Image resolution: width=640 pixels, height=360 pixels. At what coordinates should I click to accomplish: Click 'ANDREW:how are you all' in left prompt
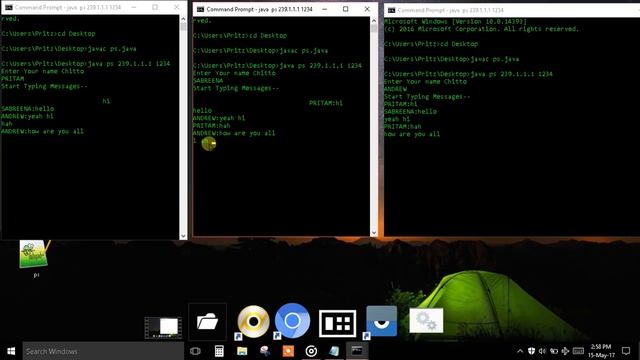pyautogui.click(x=42, y=131)
